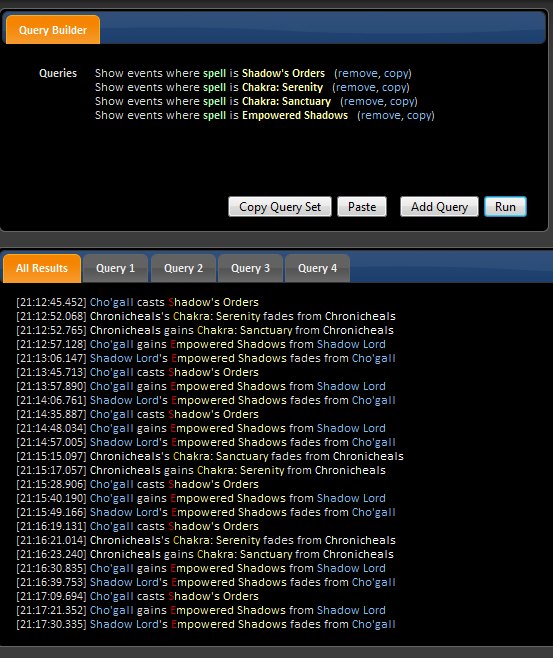Remove the Chakra: Serenity query
553x658 pixels.
(356, 87)
